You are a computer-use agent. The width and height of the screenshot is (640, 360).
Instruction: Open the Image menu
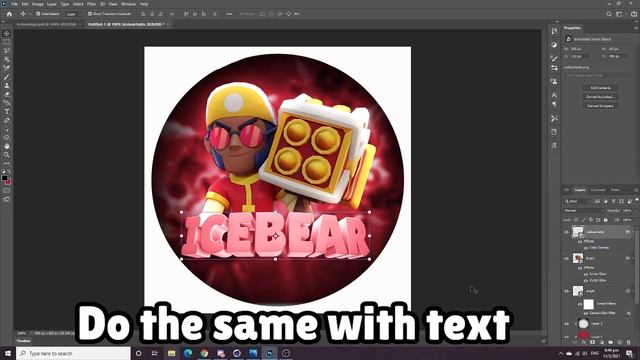(38, 4)
